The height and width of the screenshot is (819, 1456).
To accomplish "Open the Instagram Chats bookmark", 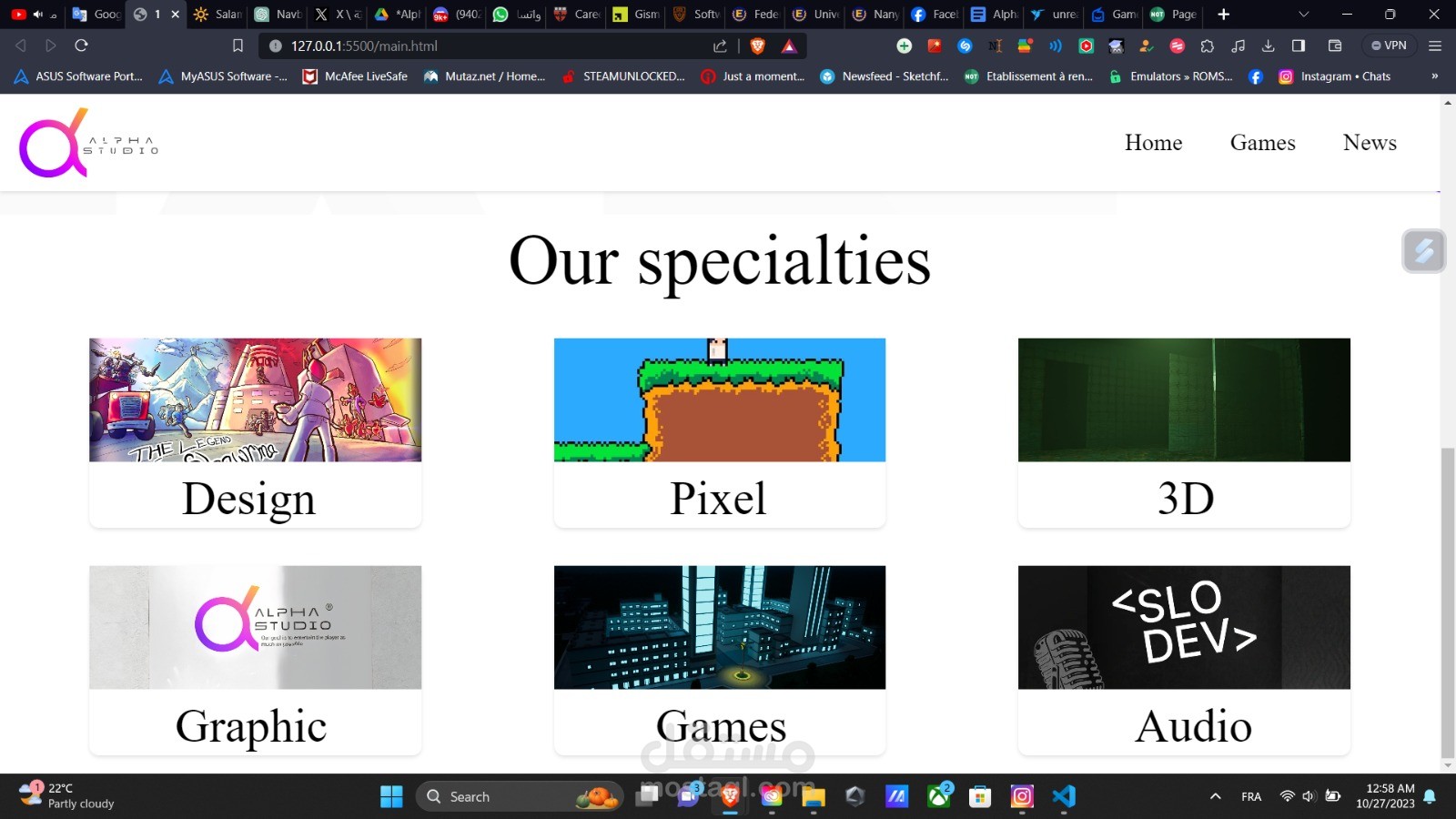I will 1334,76.
